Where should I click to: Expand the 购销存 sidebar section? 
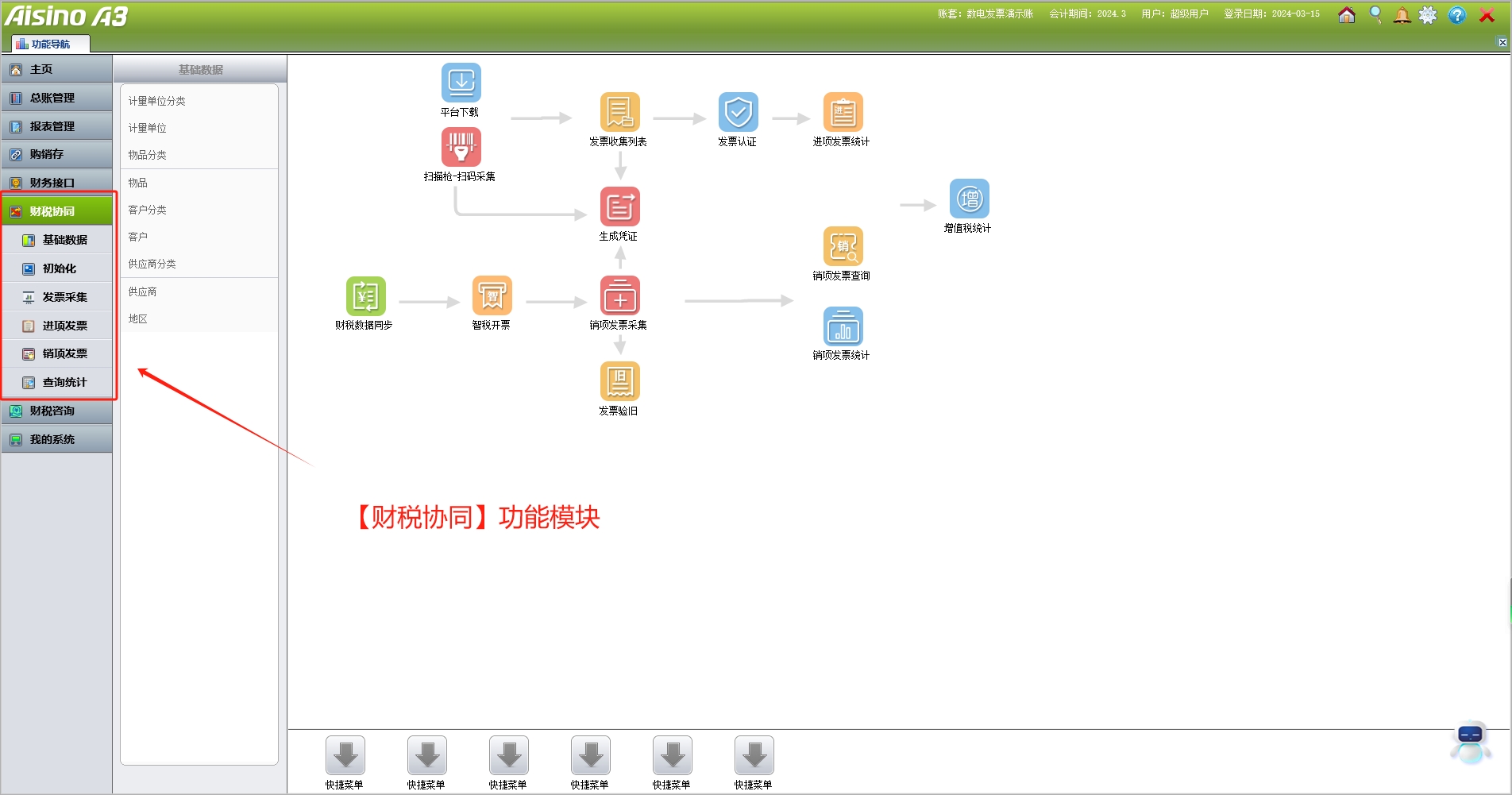(57, 154)
